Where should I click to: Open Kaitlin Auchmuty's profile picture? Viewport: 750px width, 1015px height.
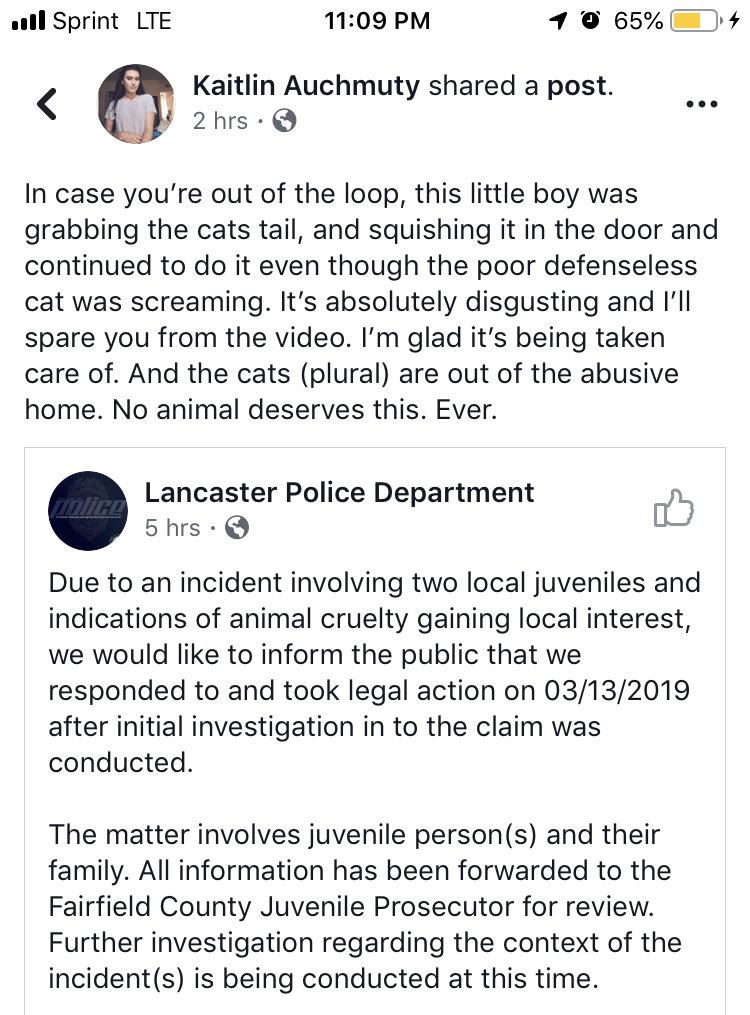[x=135, y=104]
